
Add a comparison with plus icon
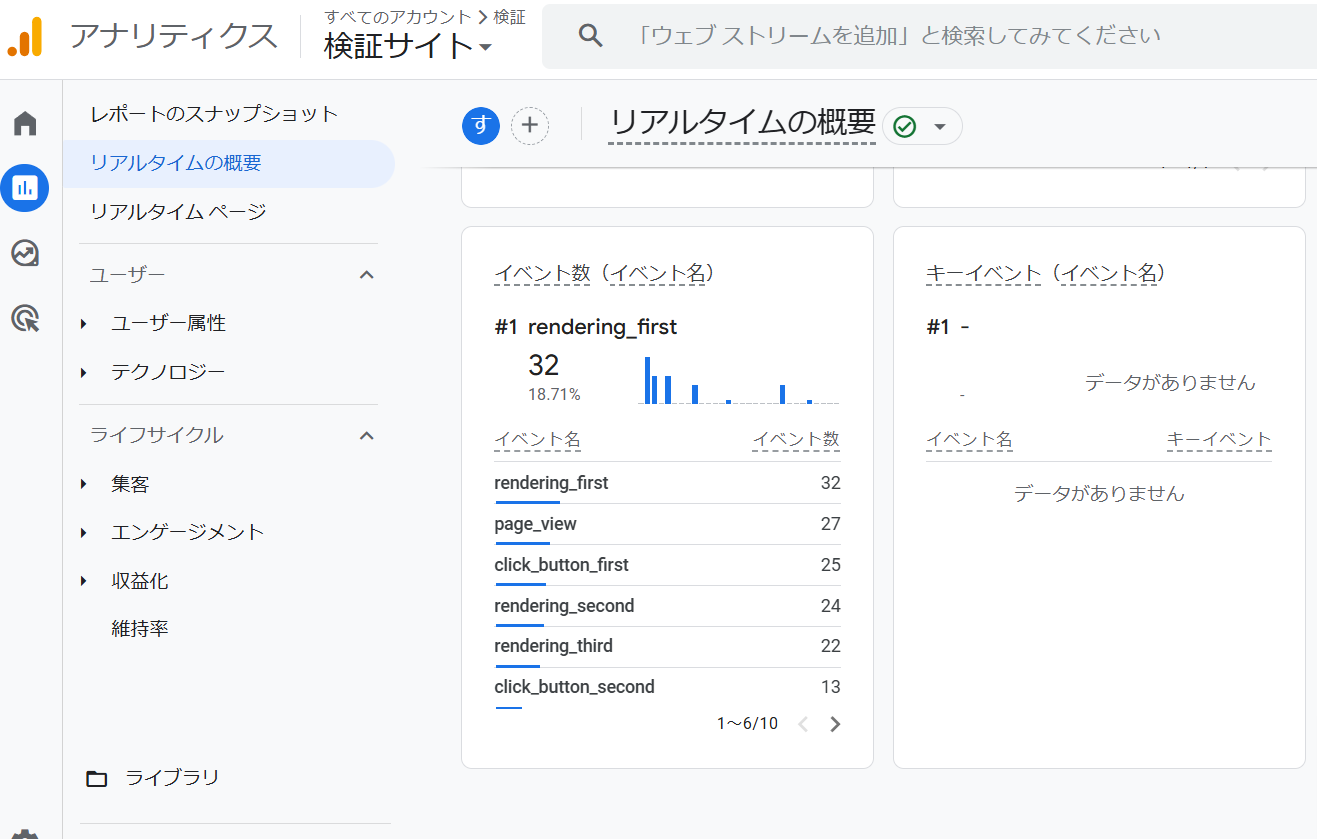530,126
